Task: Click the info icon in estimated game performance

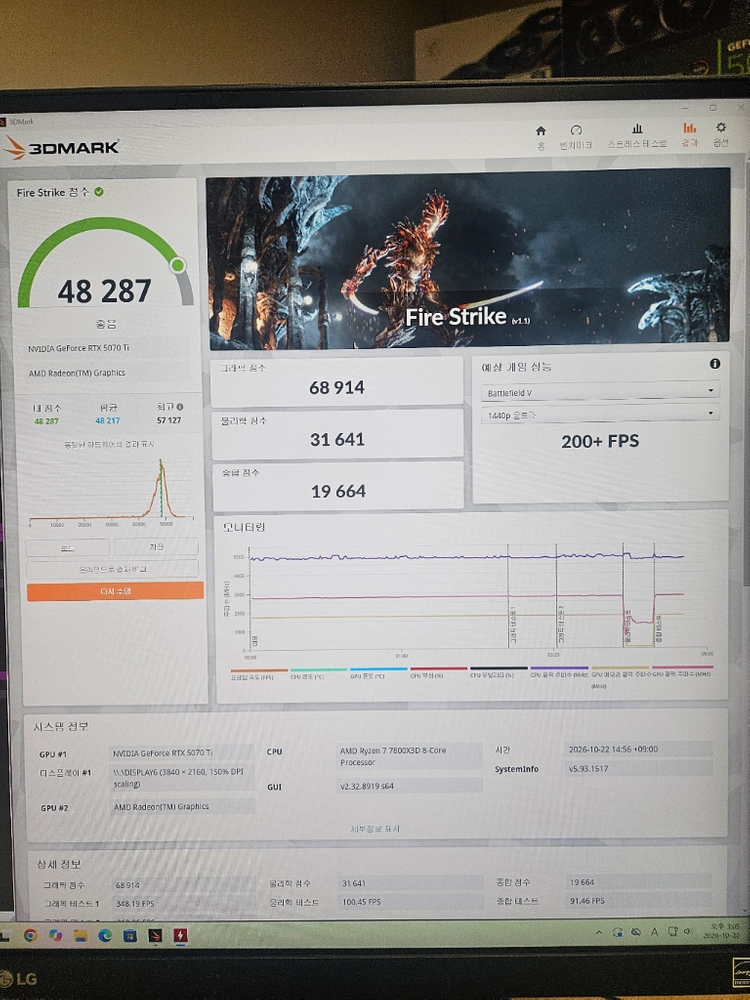Action: coord(715,364)
